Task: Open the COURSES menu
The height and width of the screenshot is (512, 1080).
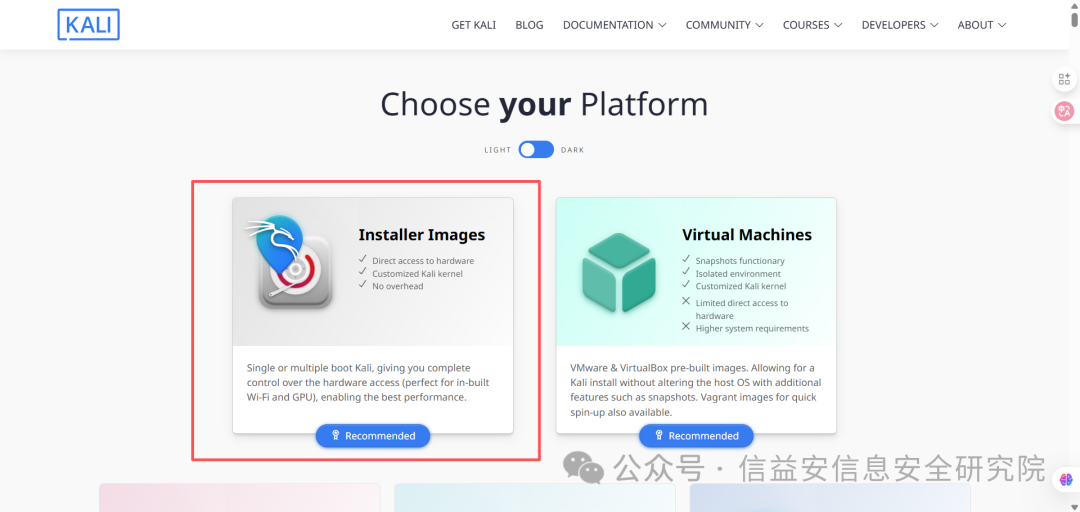Action: tap(813, 25)
